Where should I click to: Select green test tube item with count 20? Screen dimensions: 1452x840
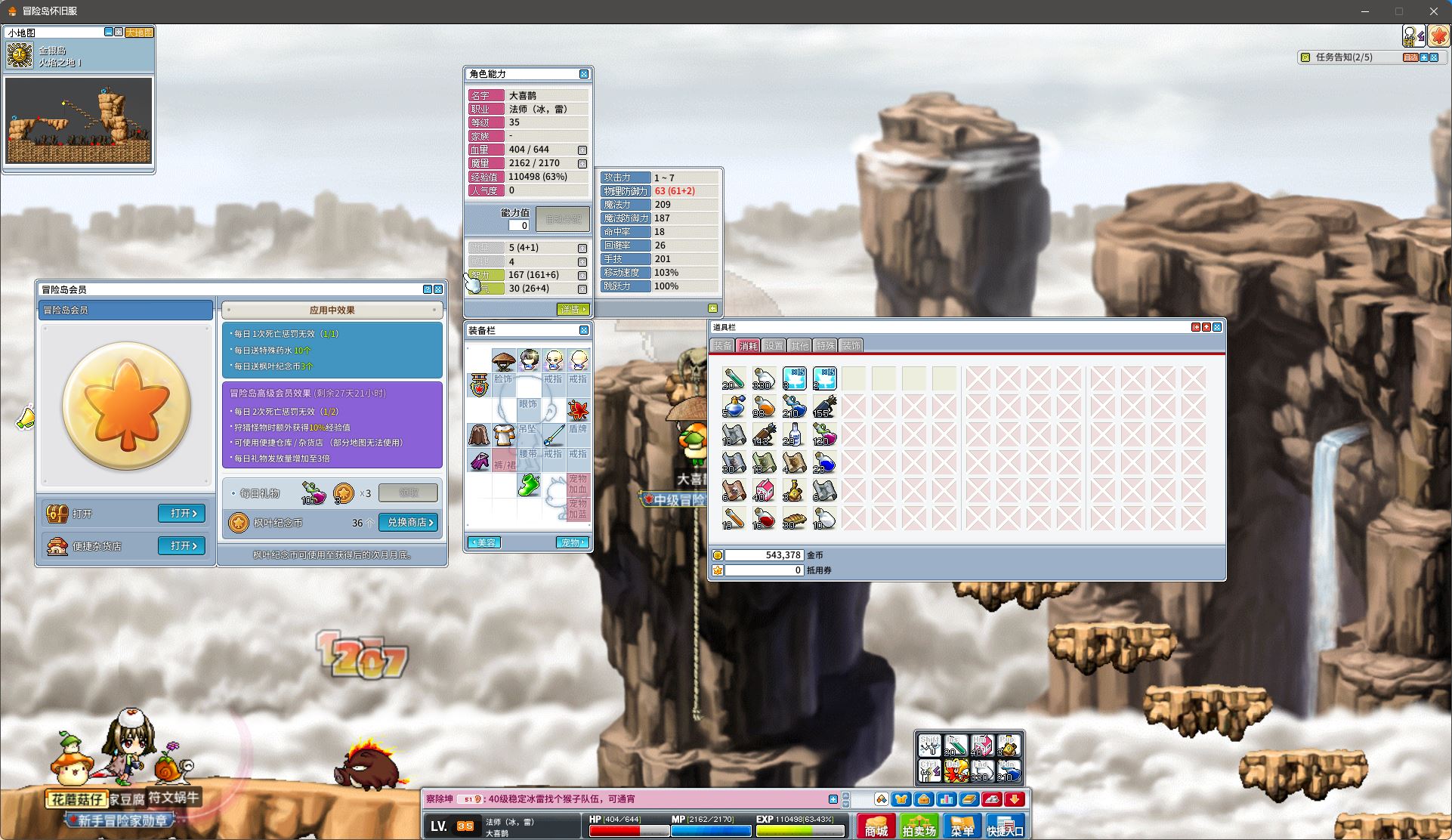733,378
